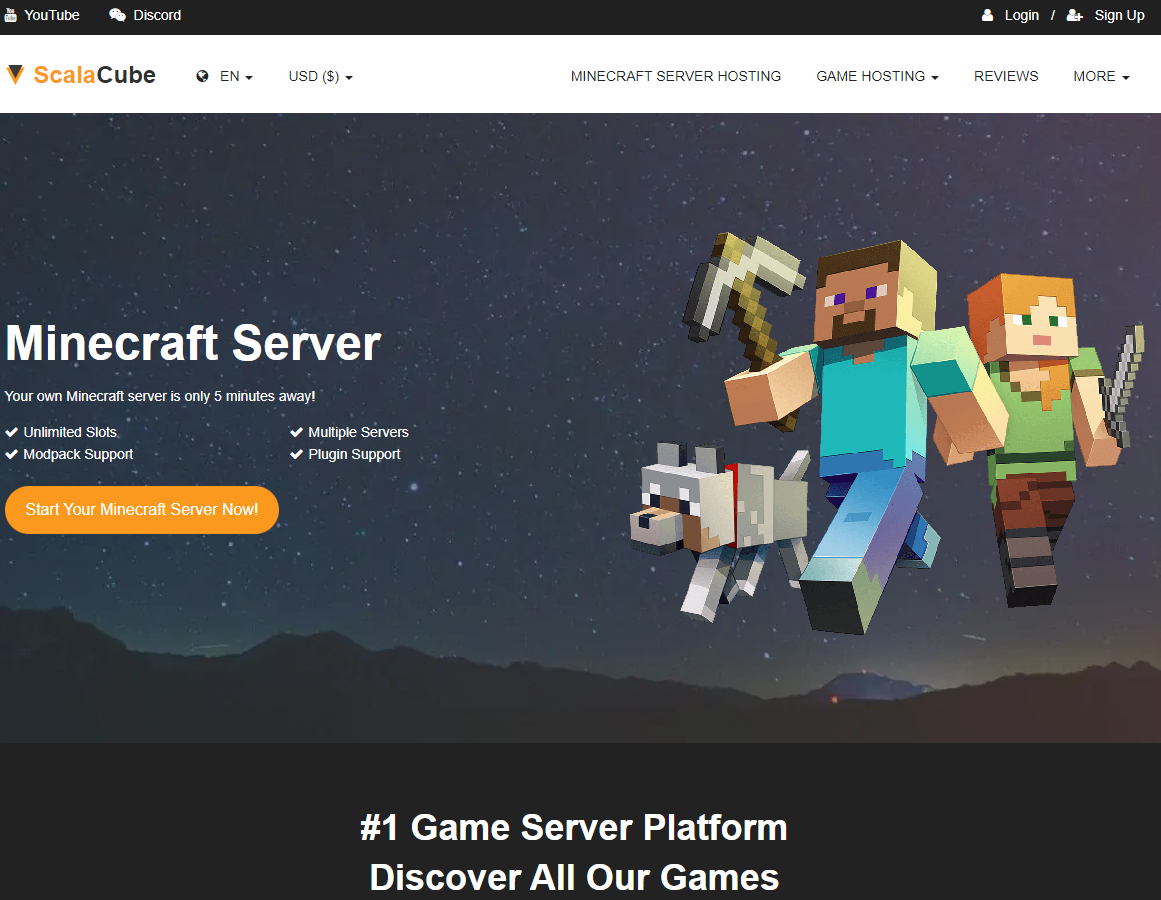Click the Discord chat bubble icon
This screenshot has height=900, width=1161.
tap(117, 15)
